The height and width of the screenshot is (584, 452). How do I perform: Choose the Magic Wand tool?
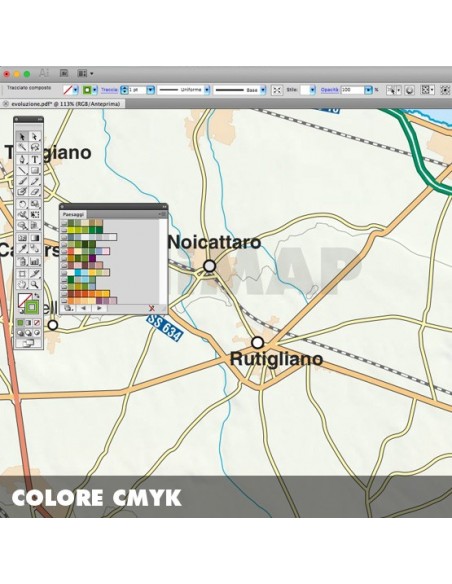tap(22, 147)
